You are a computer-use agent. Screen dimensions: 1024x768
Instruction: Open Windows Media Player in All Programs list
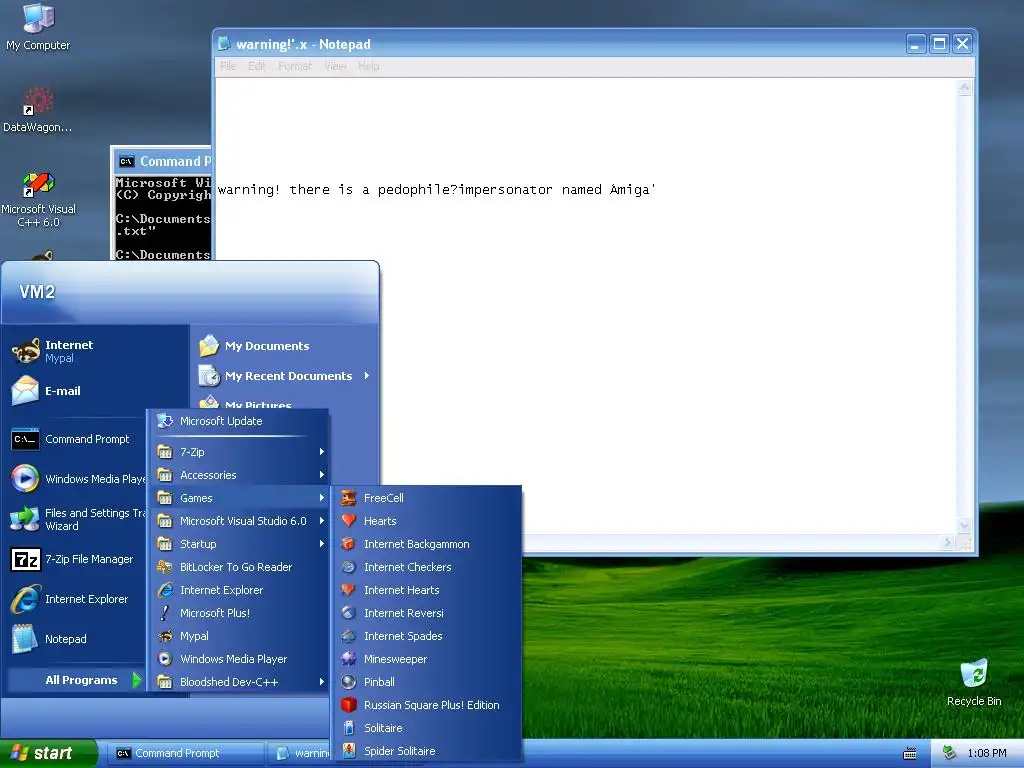click(238, 659)
